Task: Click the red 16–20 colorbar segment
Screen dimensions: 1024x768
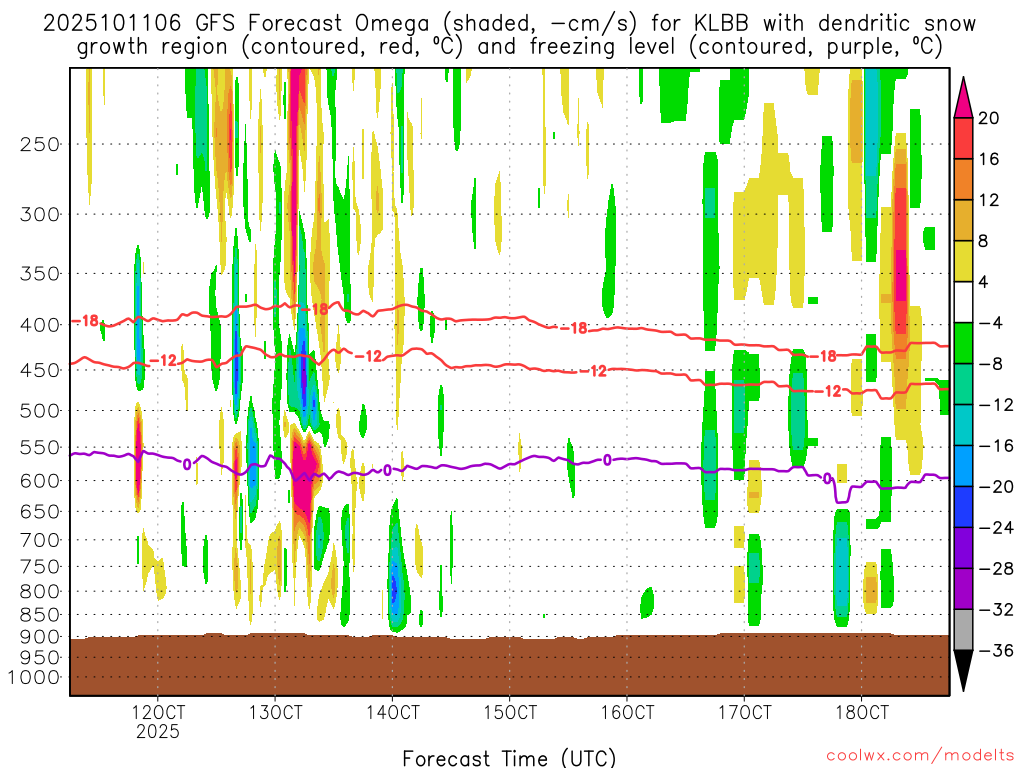Action: tap(963, 138)
